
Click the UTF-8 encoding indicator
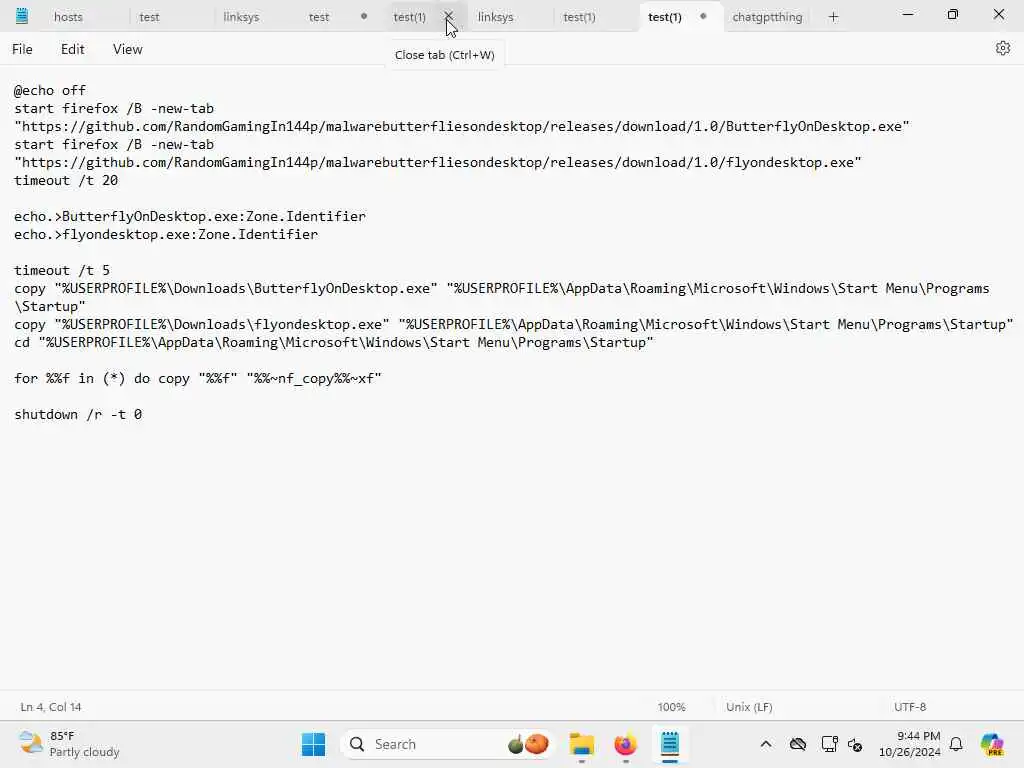pos(910,707)
